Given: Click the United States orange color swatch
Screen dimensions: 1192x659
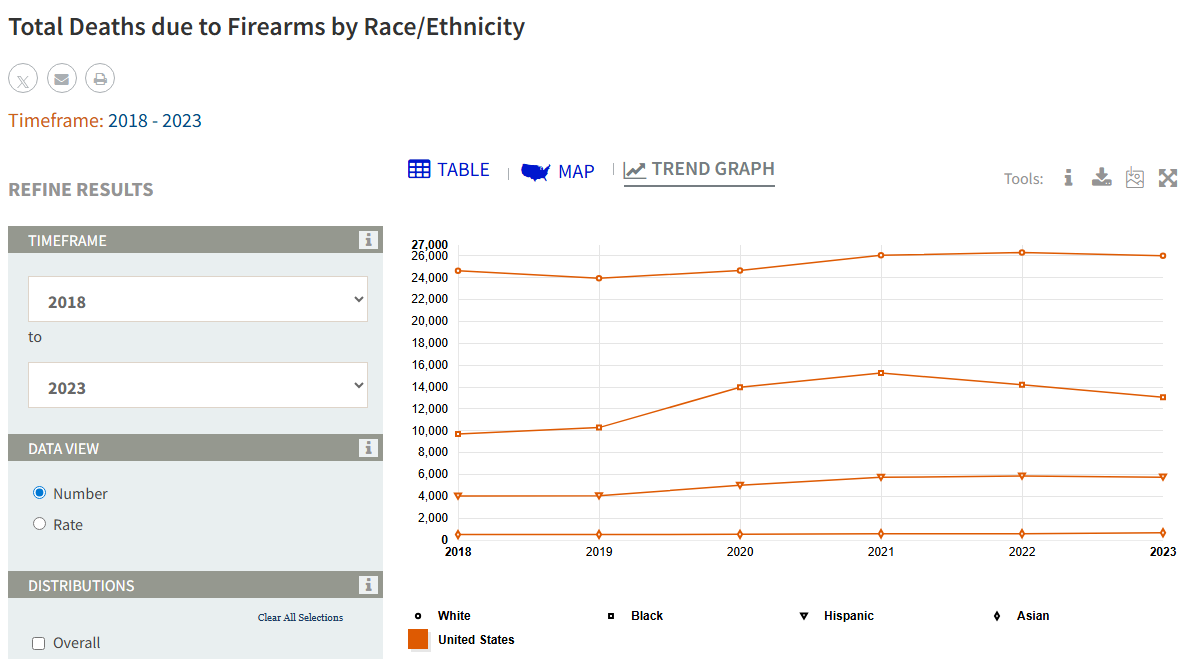Looking at the screenshot, I should point(418,639).
